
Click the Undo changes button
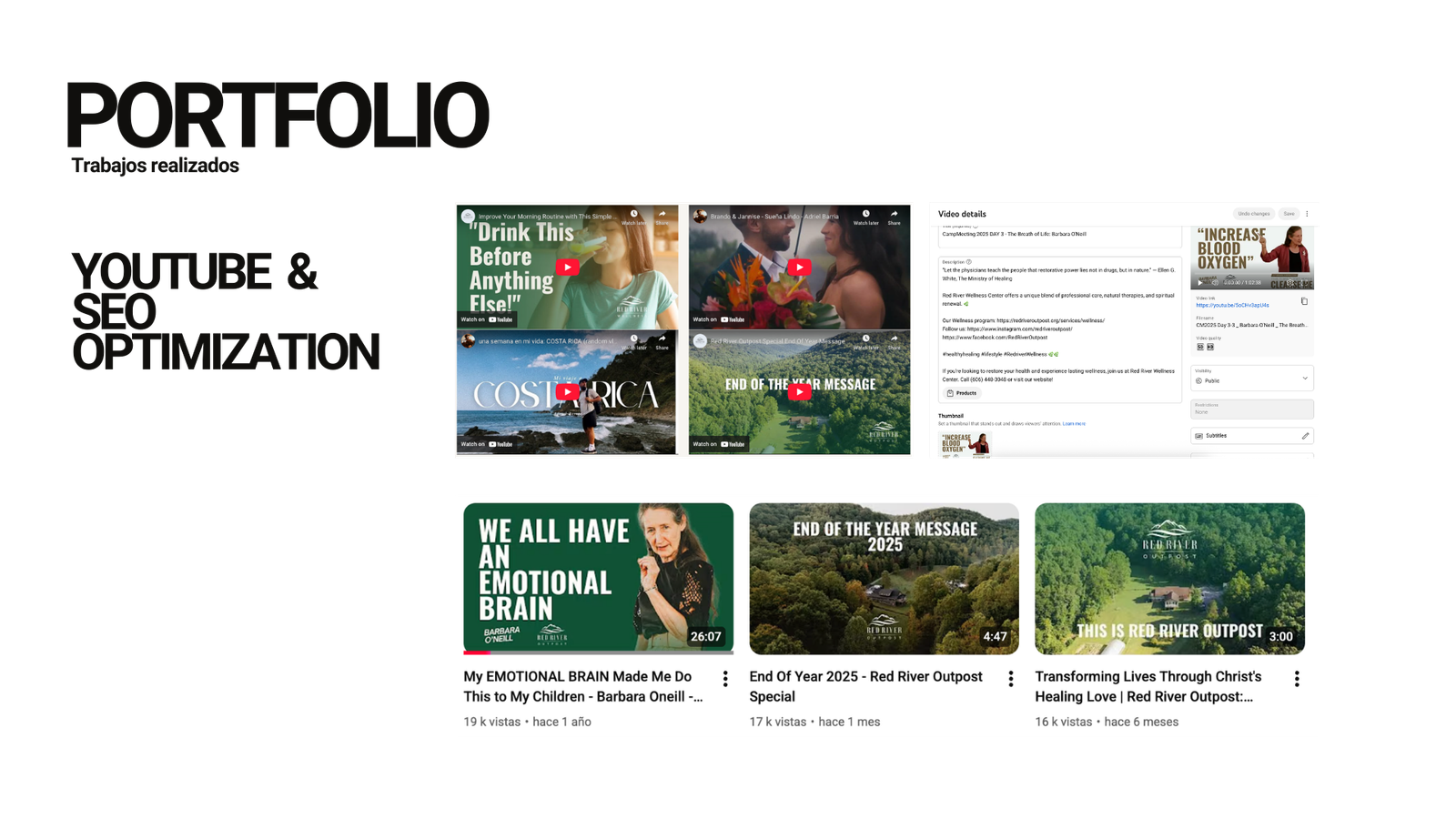1253,214
